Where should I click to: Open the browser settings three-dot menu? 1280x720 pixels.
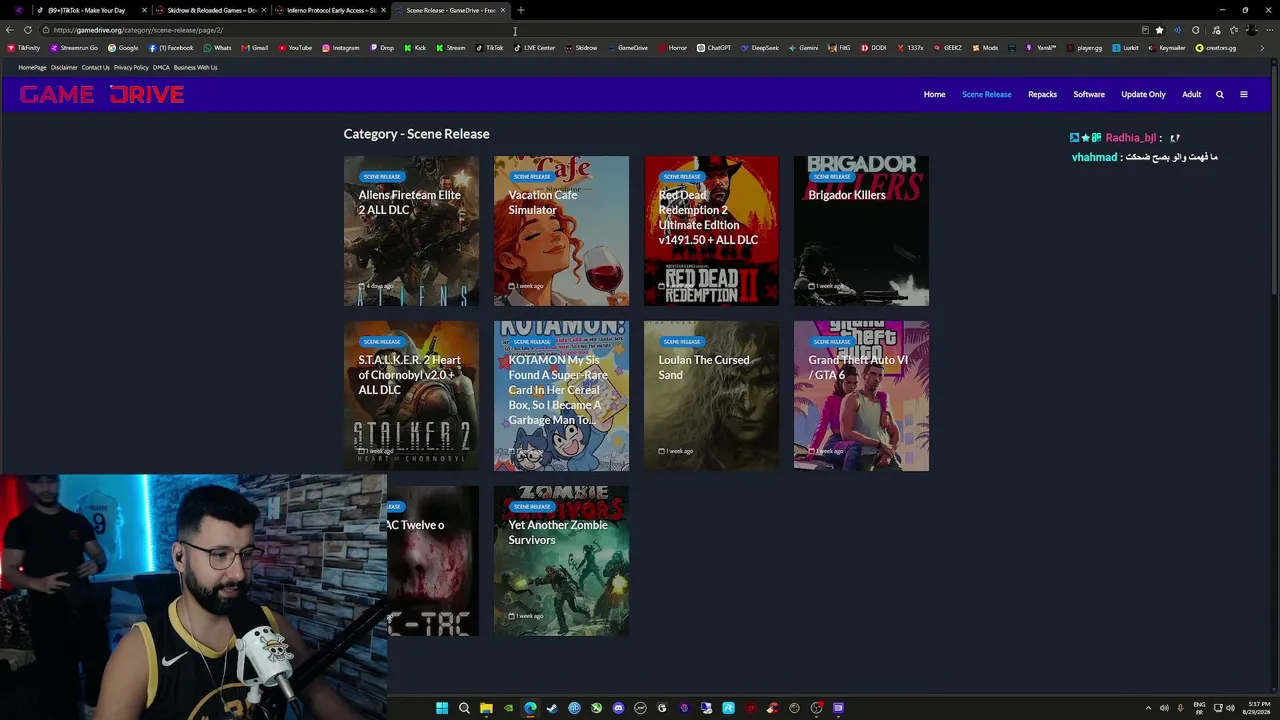point(1269,30)
